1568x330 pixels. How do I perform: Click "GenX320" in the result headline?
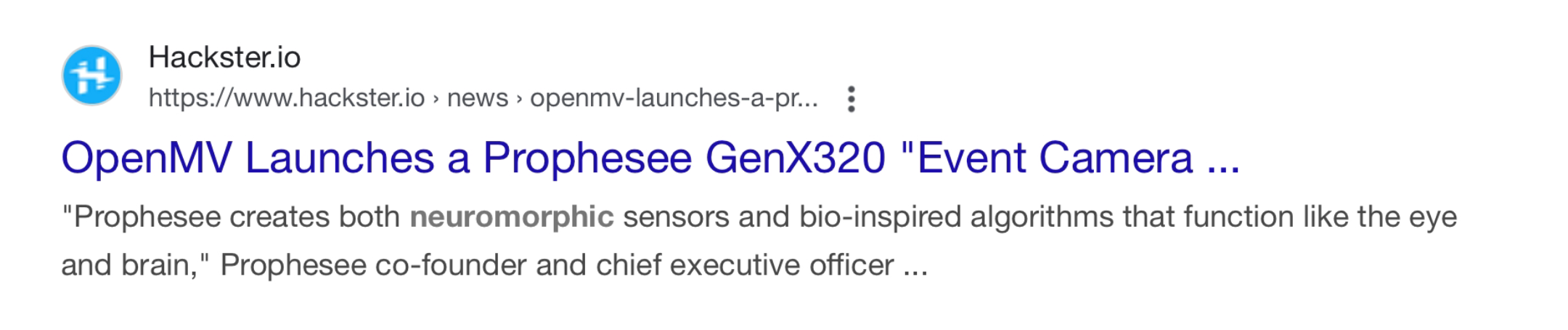coord(796,158)
